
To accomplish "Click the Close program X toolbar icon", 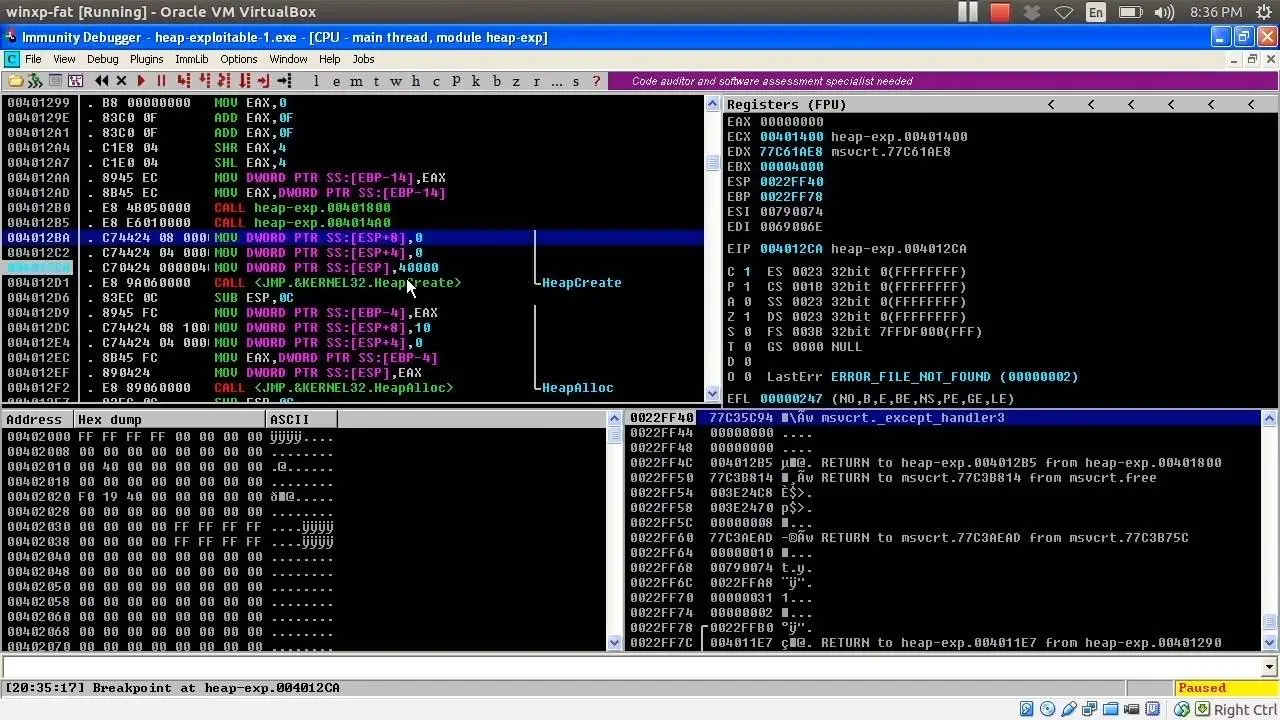I will pyautogui.click(x=121, y=81).
